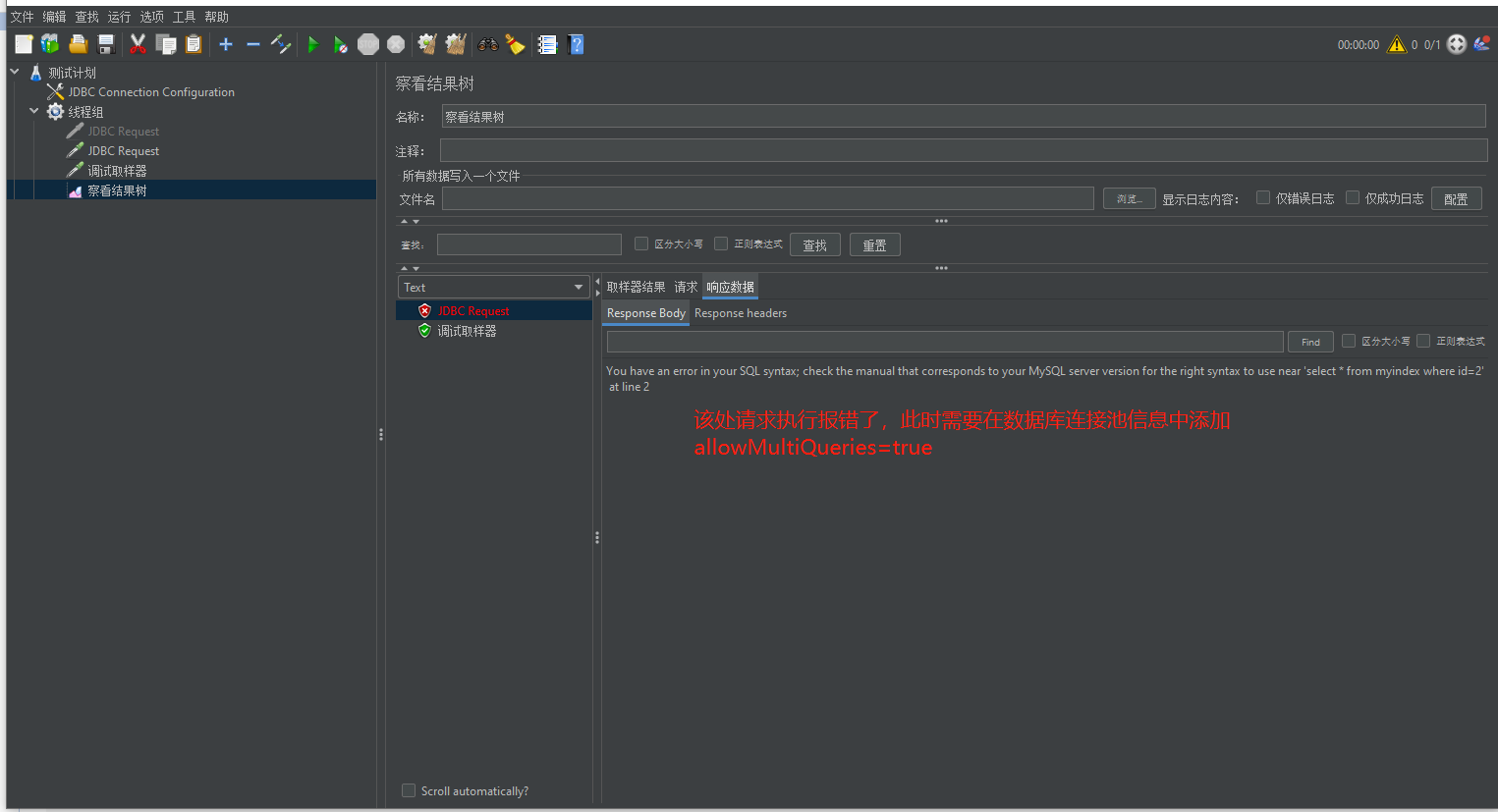
Task: Open the Text renderer dropdown
Action: tap(493, 287)
